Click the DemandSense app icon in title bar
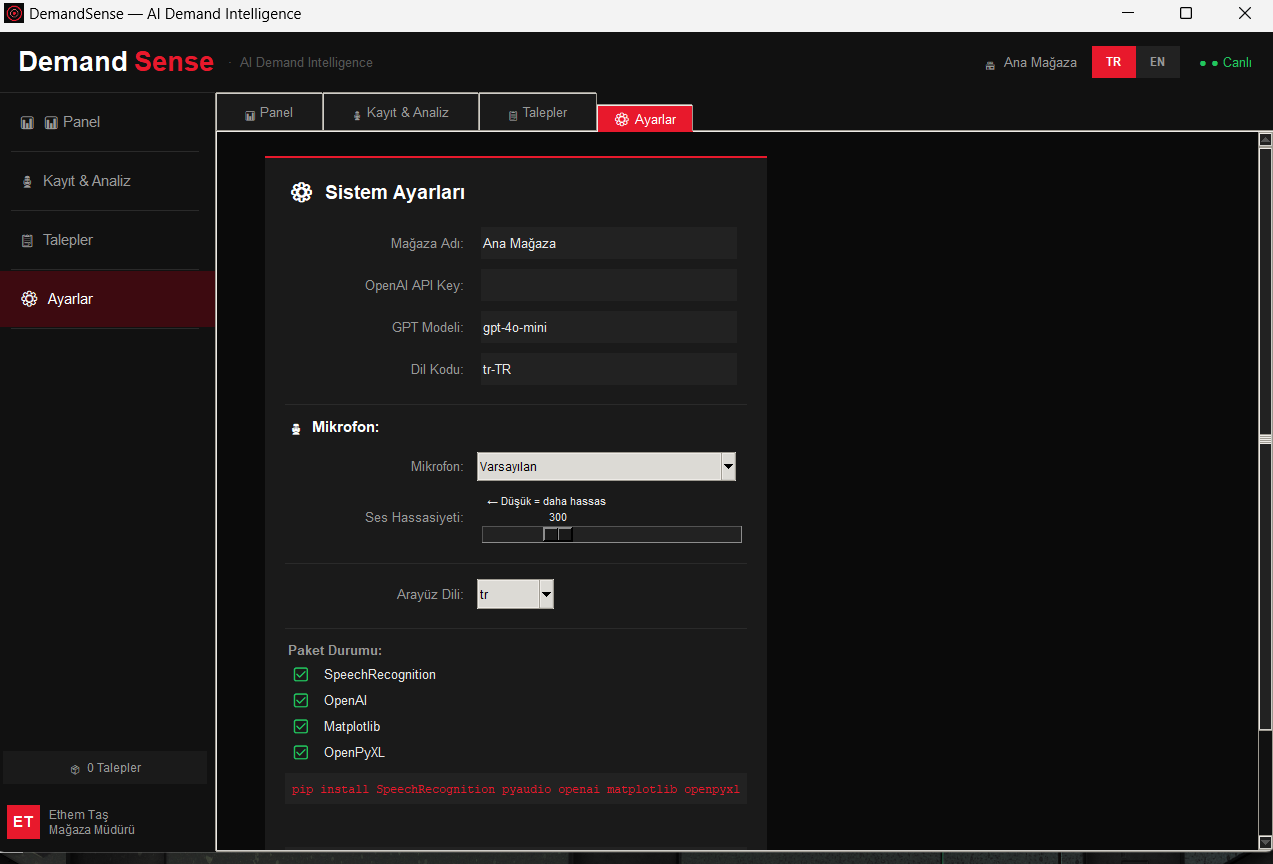This screenshot has width=1273, height=864. click(x=14, y=14)
